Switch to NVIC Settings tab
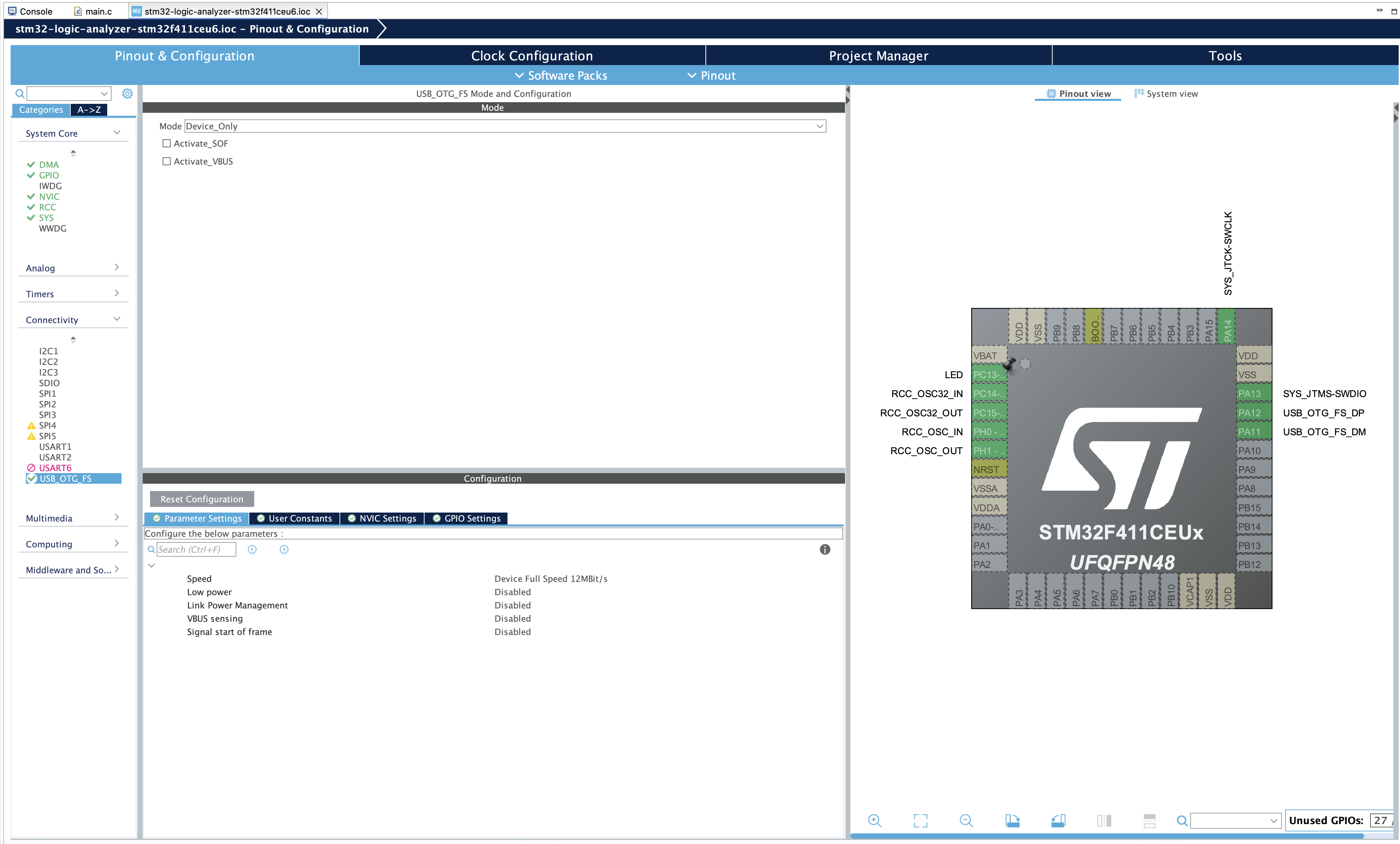The image size is (1400, 844). click(x=382, y=518)
